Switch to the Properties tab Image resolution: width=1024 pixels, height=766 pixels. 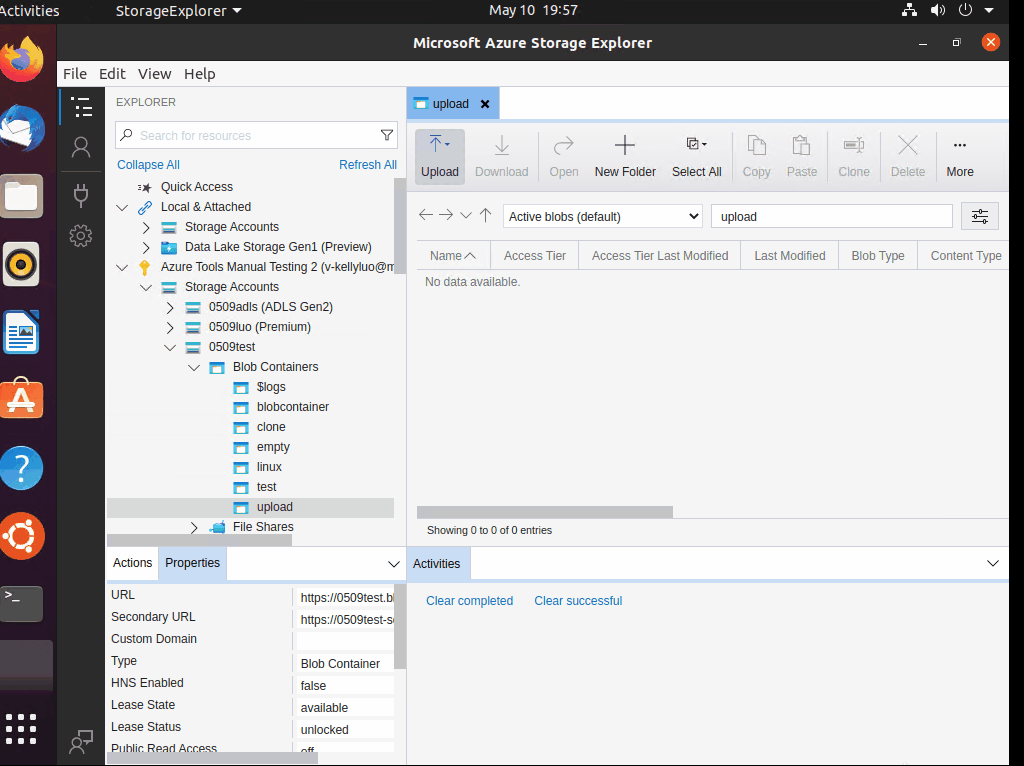193,563
